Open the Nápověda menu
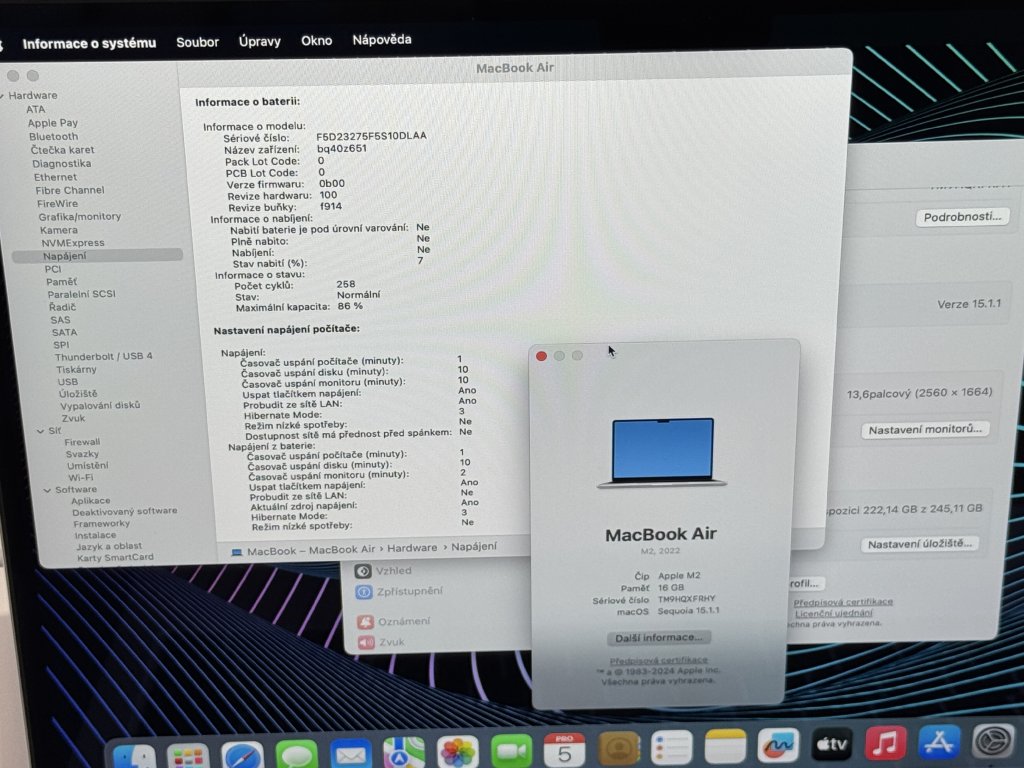1024x768 pixels. (x=382, y=40)
